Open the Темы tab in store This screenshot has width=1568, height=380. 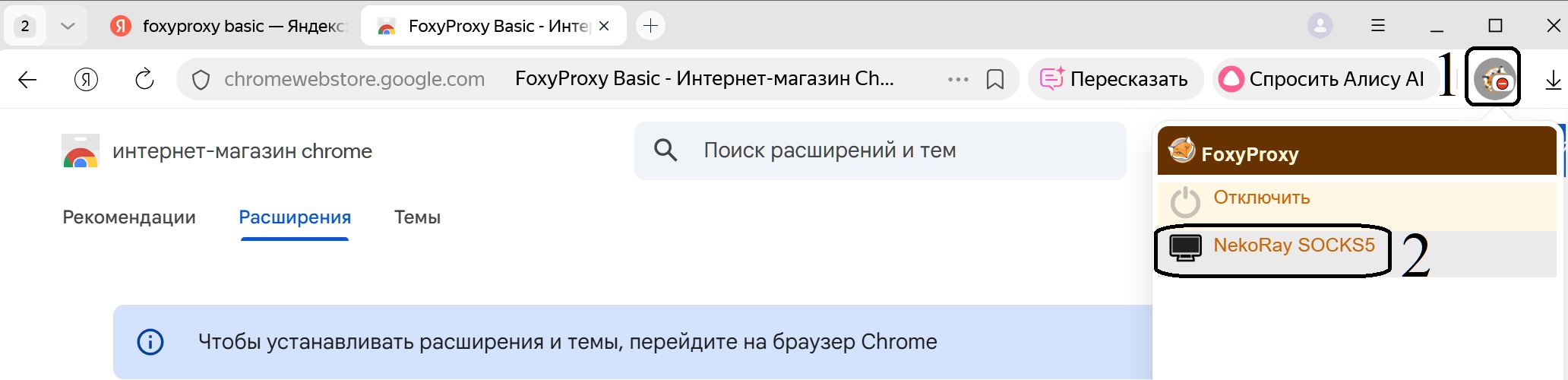(x=417, y=217)
